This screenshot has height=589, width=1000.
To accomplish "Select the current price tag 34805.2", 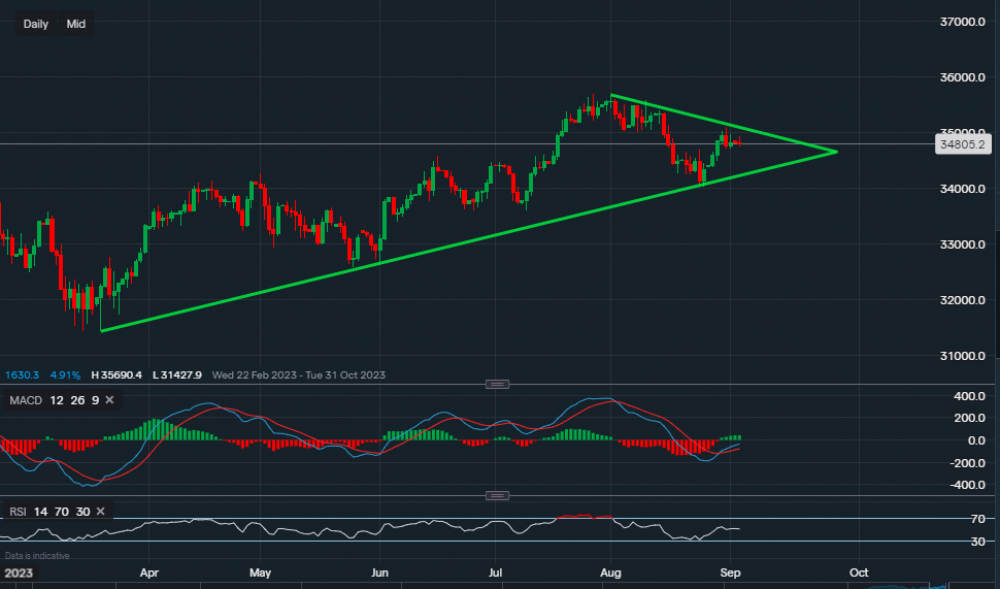I will (963, 145).
